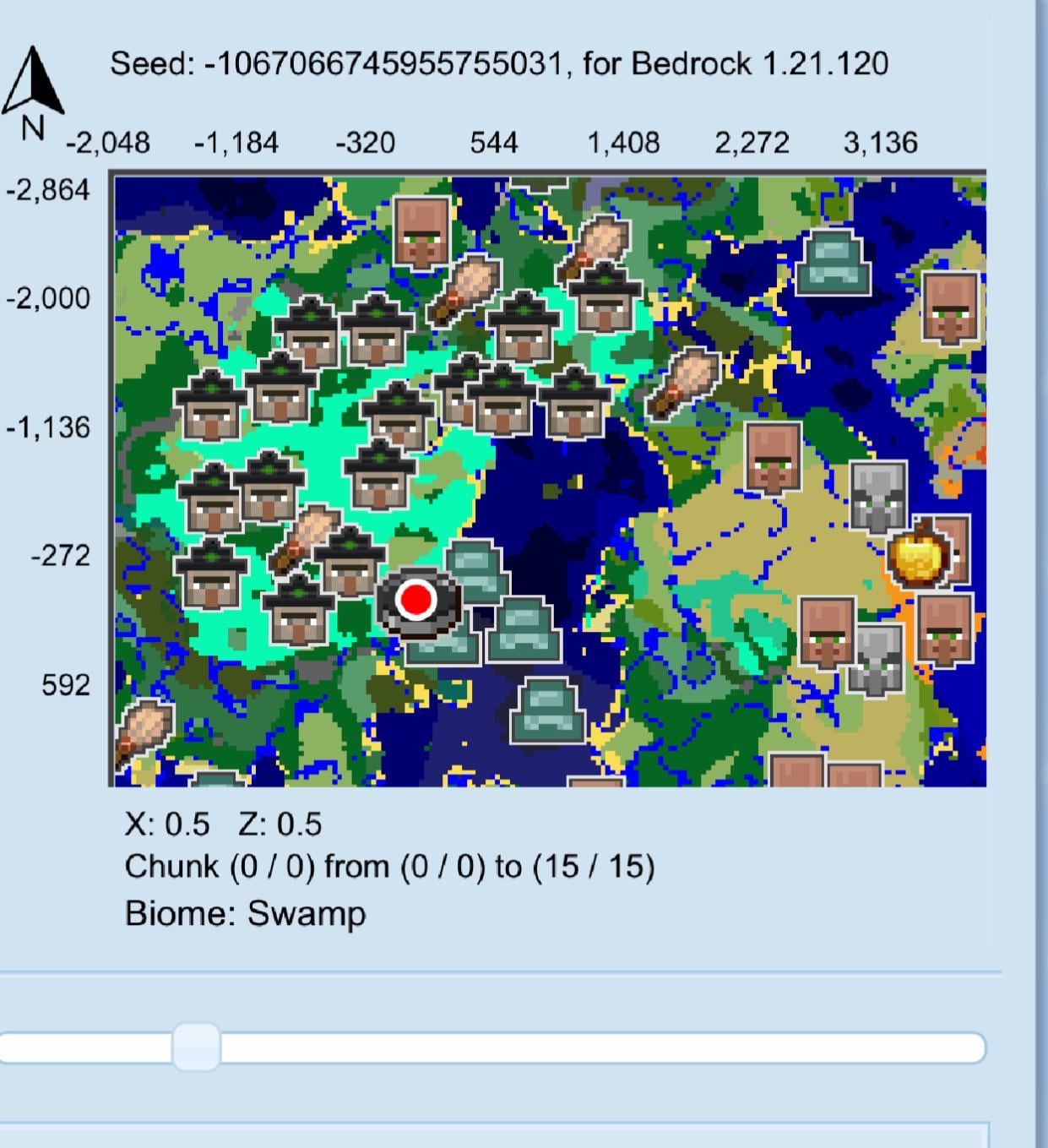1048x1148 pixels.
Task: Click the golden apple map icon
Action: 918,556
